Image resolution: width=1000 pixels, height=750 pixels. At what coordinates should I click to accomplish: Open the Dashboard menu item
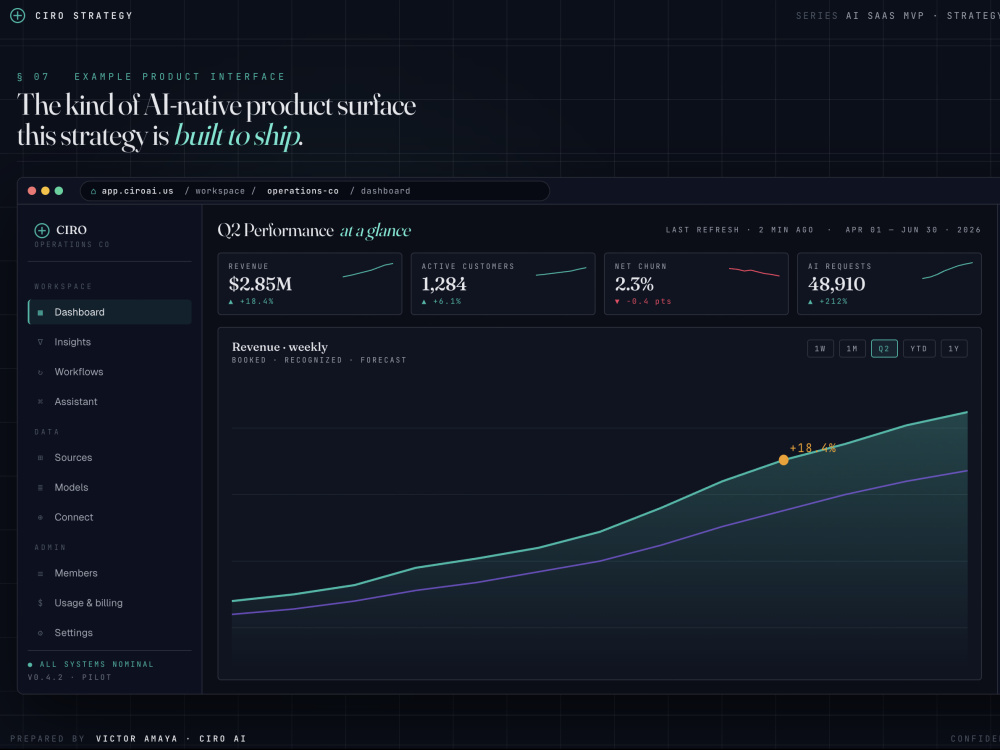[x=110, y=312]
